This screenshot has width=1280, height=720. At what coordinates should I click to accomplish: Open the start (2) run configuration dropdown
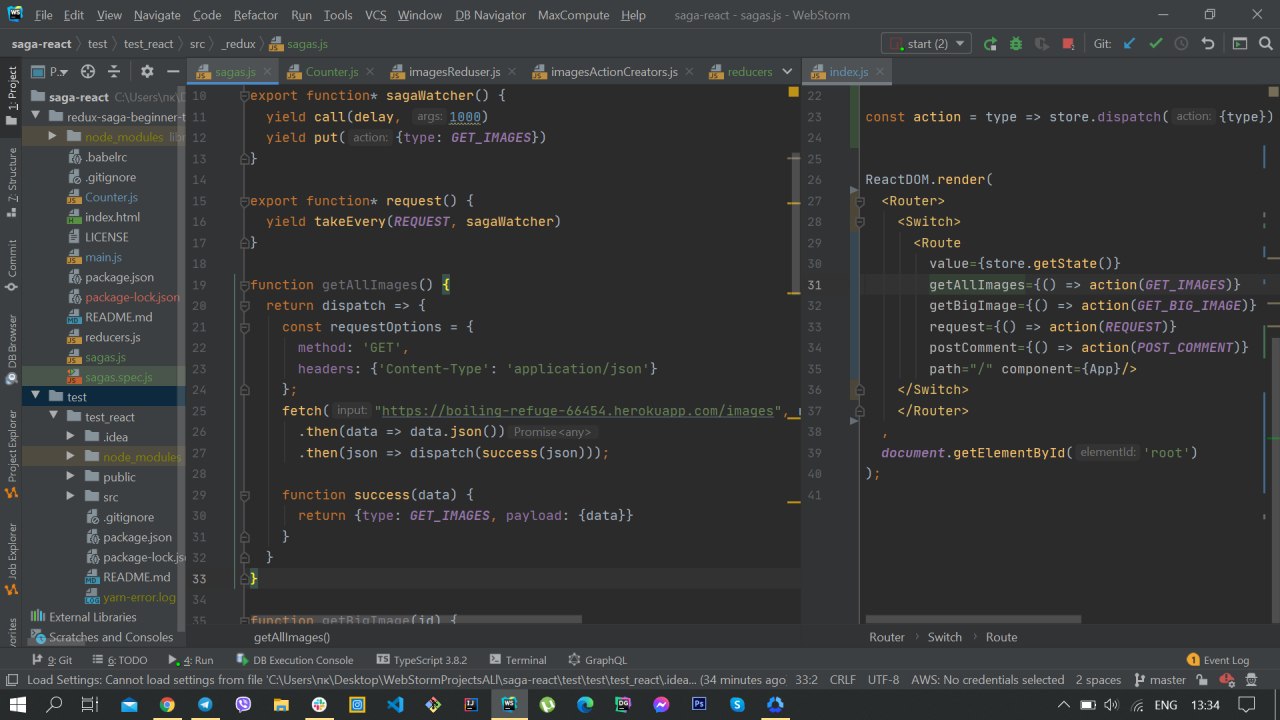pyautogui.click(x=925, y=44)
